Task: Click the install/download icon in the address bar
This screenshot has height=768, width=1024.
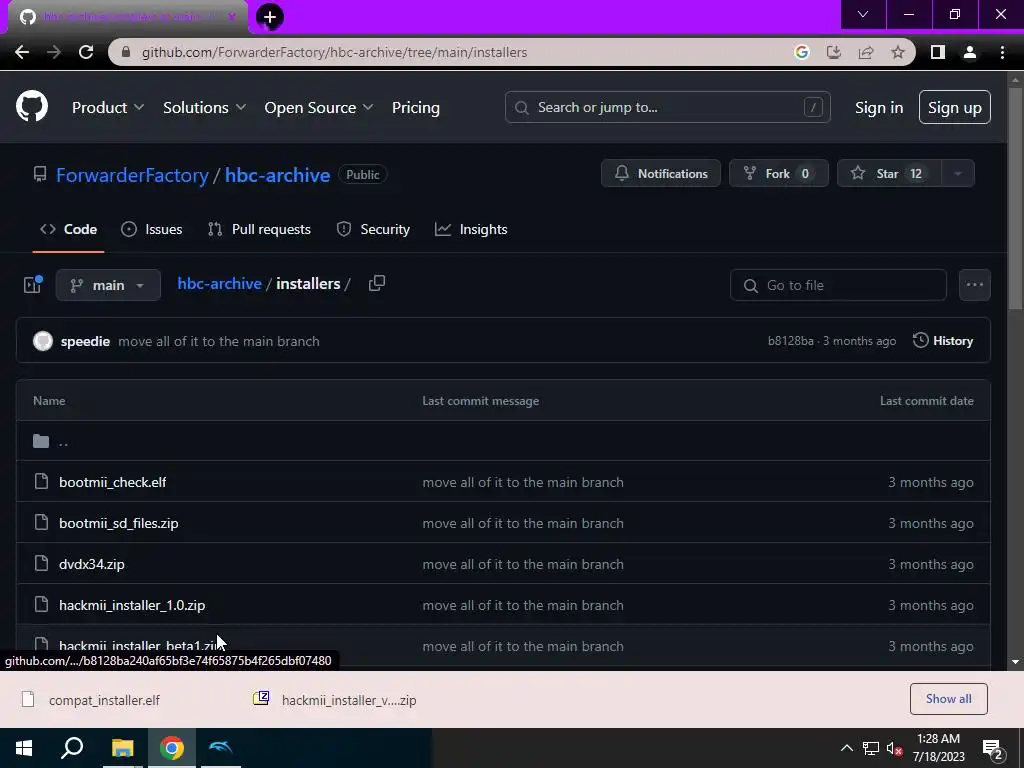Action: (x=834, y=52)
